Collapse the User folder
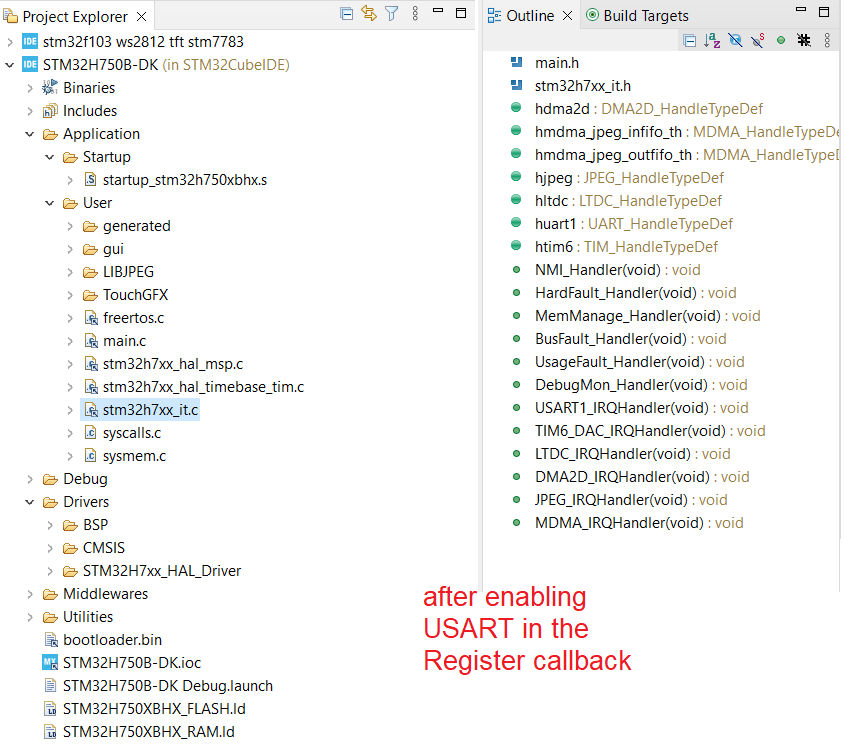Viewport: 853px width, 755px height. coord(50,203)
